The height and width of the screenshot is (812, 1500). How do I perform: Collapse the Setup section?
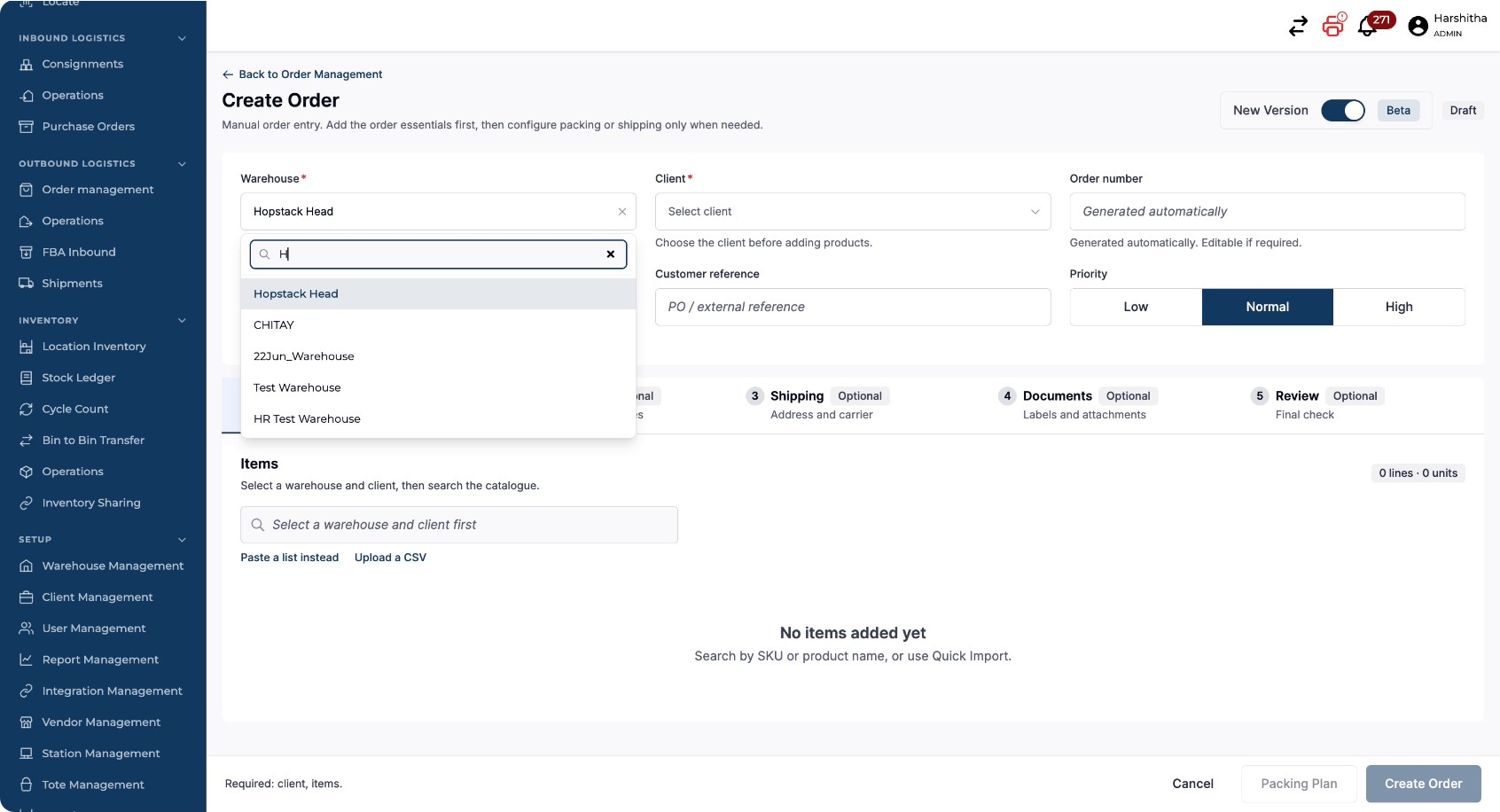tap(182, 540)
